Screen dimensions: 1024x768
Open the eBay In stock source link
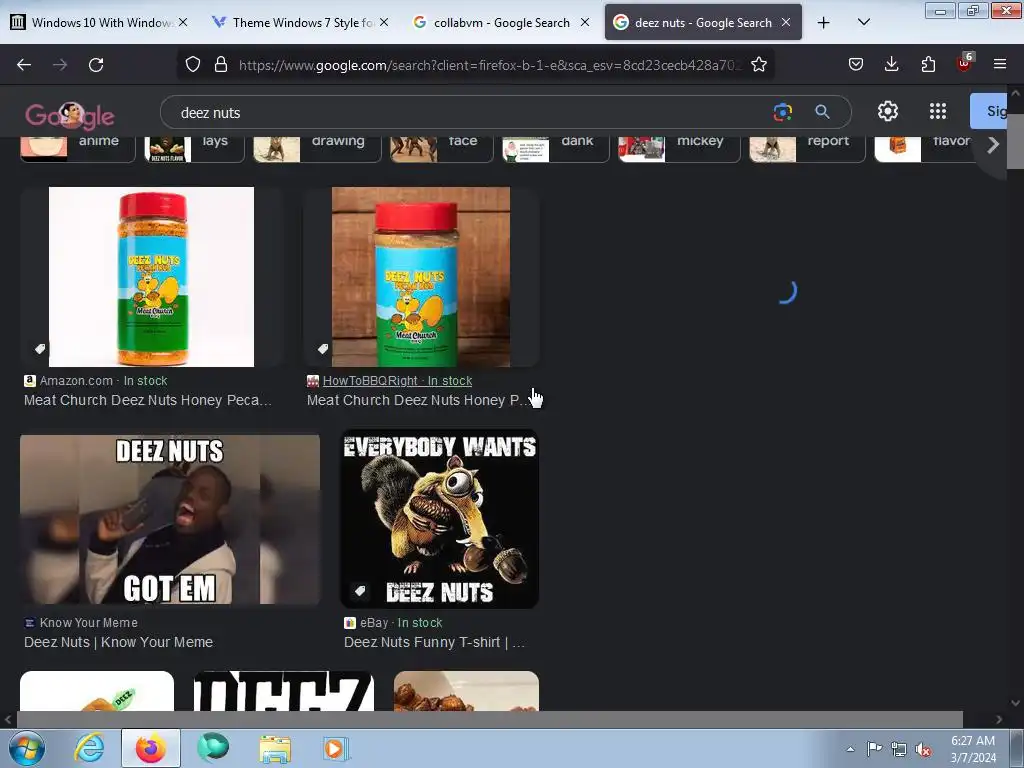pyautogui.click(x=401, y=623)
